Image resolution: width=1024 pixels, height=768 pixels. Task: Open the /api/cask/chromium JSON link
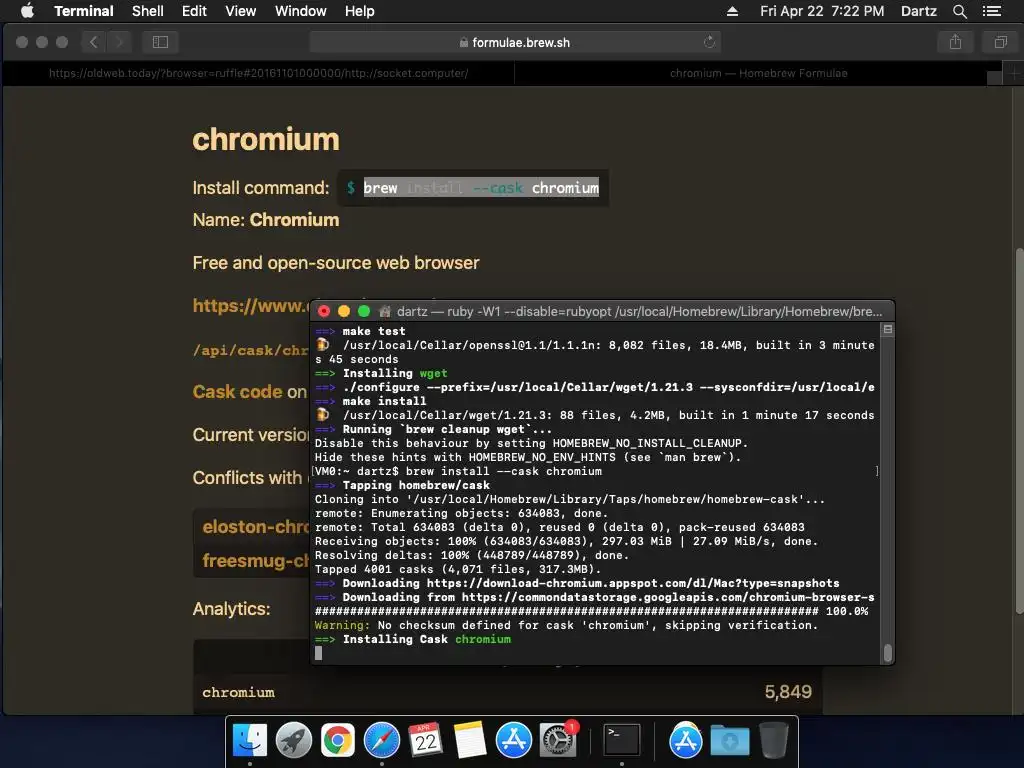(251, 350)
